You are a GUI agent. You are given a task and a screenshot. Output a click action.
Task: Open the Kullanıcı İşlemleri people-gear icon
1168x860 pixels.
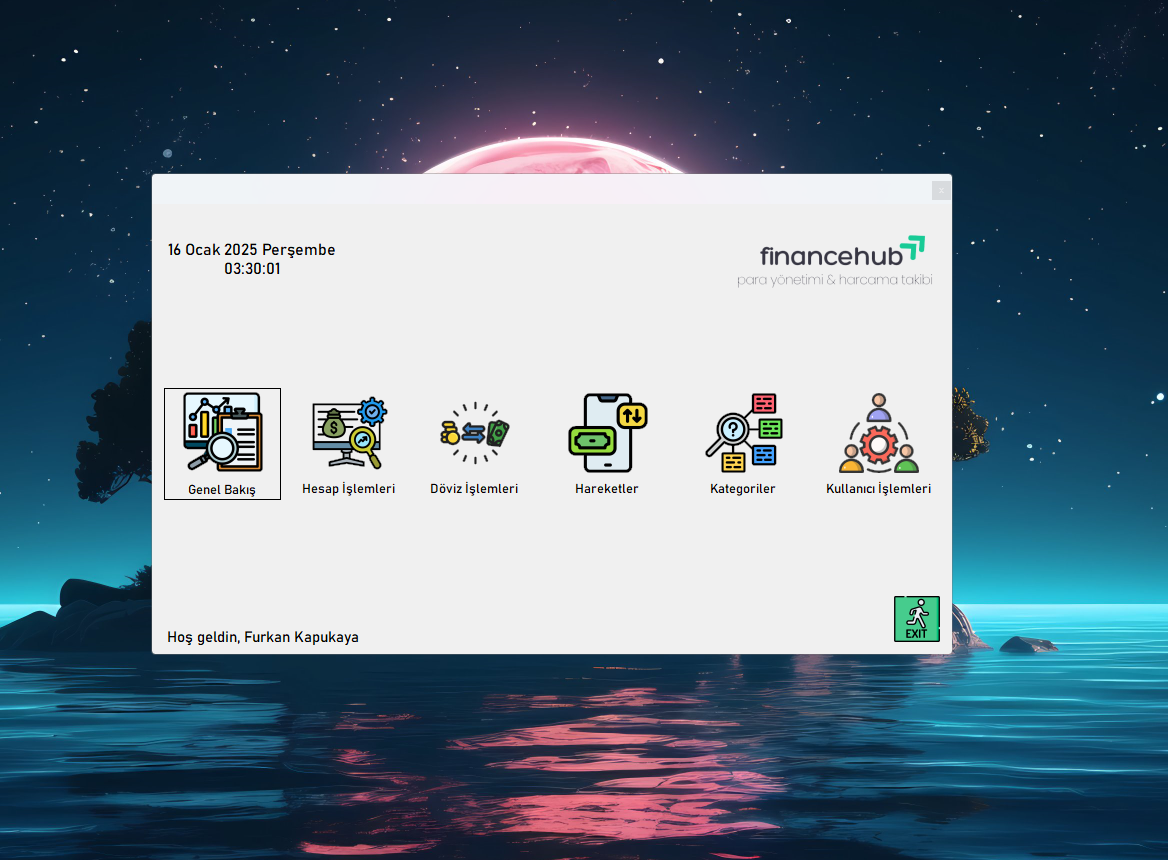tap(878, 432)
